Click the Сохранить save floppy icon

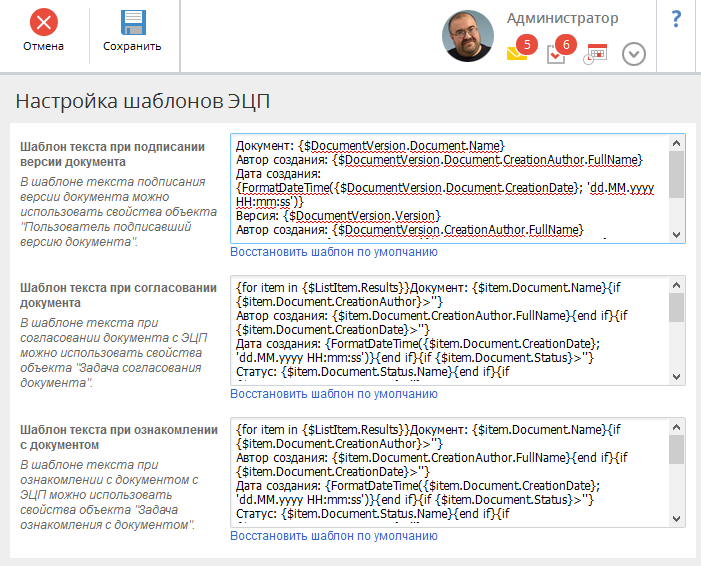(133, 22)
